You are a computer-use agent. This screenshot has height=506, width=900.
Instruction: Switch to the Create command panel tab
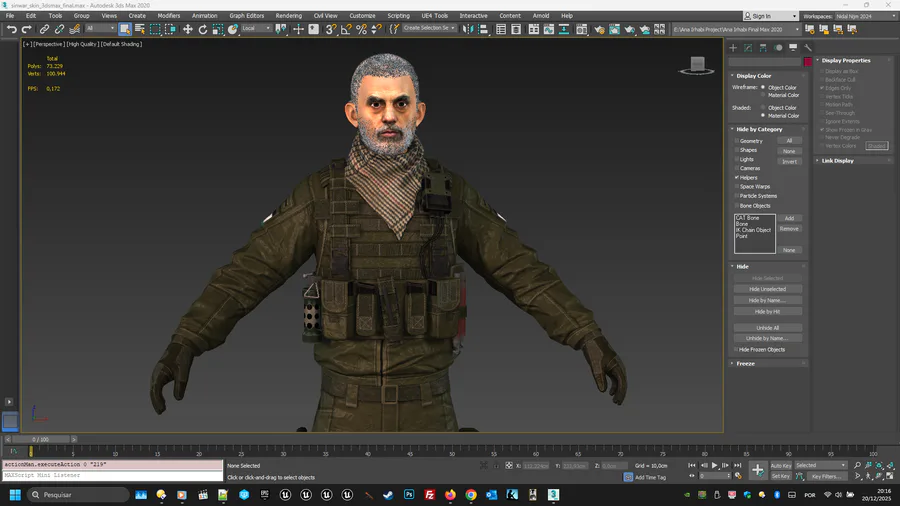click(733, 48)
